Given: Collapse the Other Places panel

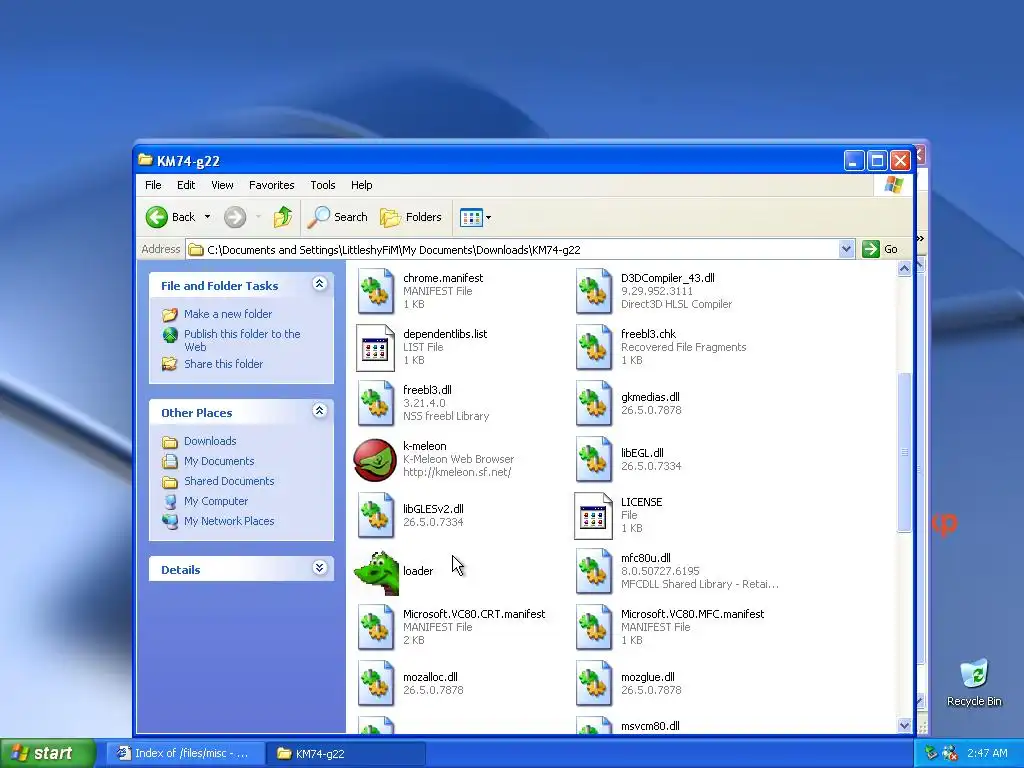Looking at the screenshot, I should 319,410.
